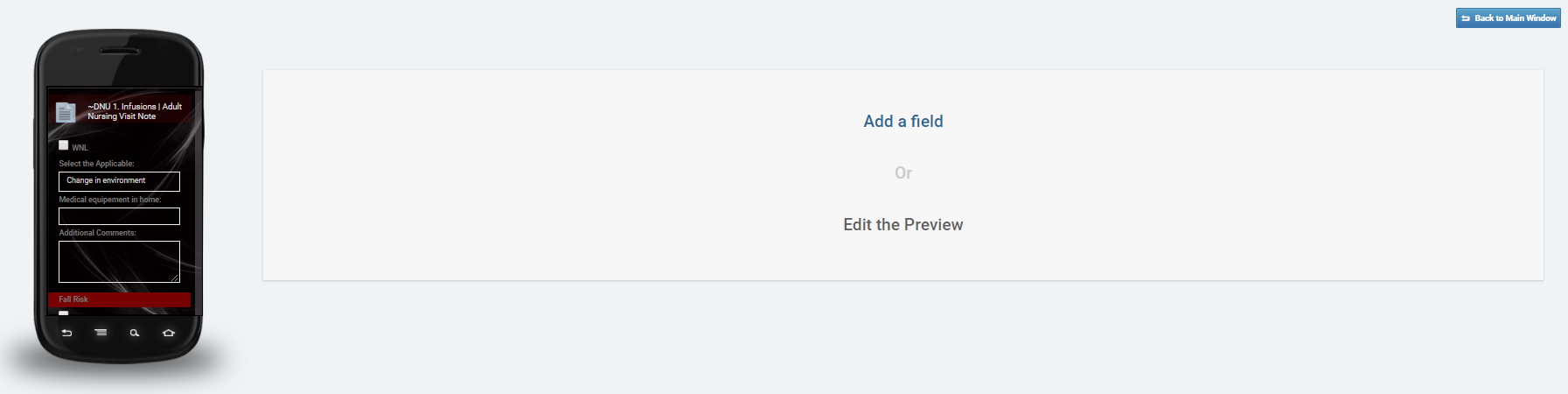The image size is (1568, 394).
Task: Open the Edit the Preview option
Action: [902, 225]
